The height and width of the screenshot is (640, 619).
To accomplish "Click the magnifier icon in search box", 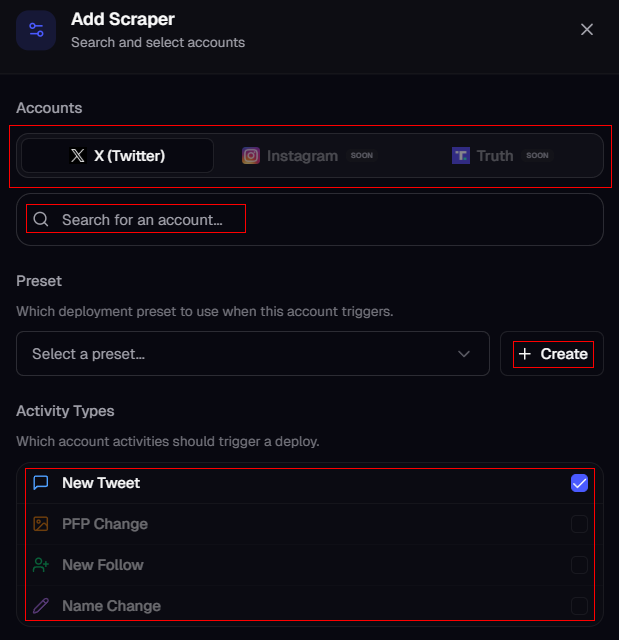I will tap(42, 219).
